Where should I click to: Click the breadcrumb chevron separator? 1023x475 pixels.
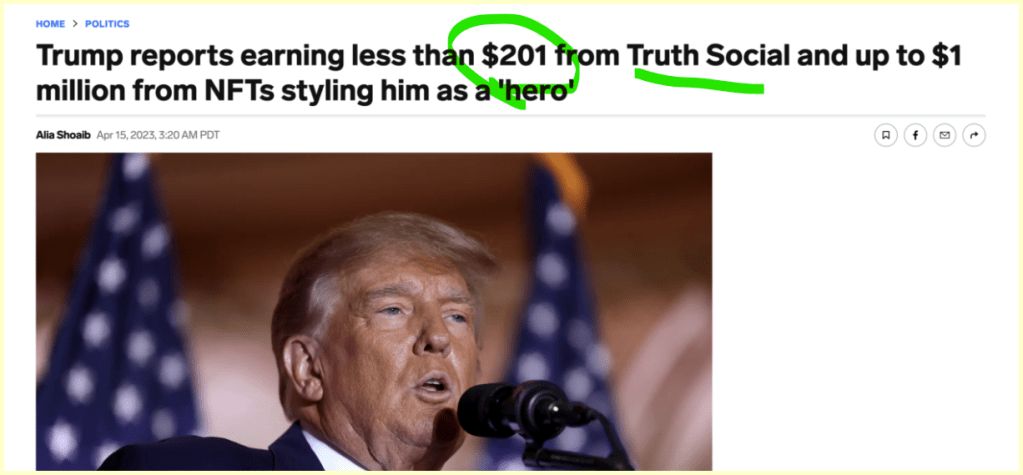(x=75, y=24)
